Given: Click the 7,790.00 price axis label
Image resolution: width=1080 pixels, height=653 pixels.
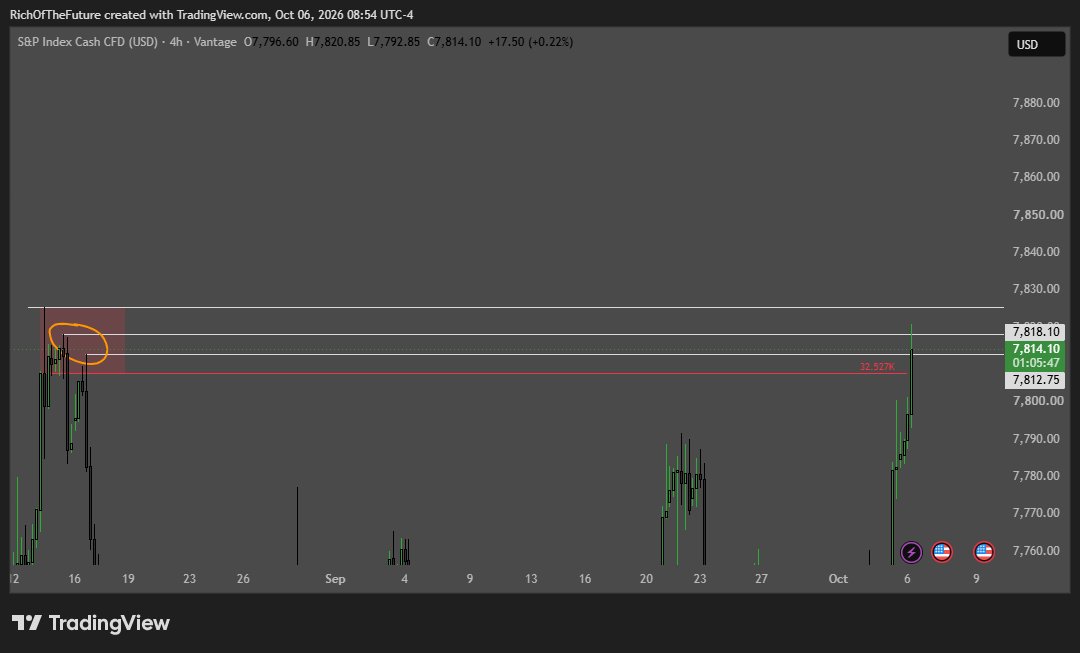Looking at the screenshot, I should tap(1036, 439).
